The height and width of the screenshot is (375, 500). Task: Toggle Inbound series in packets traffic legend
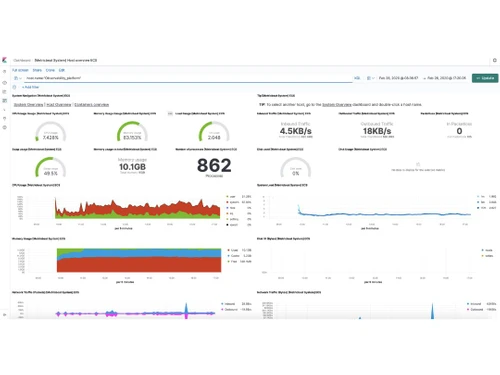(230, 304)
